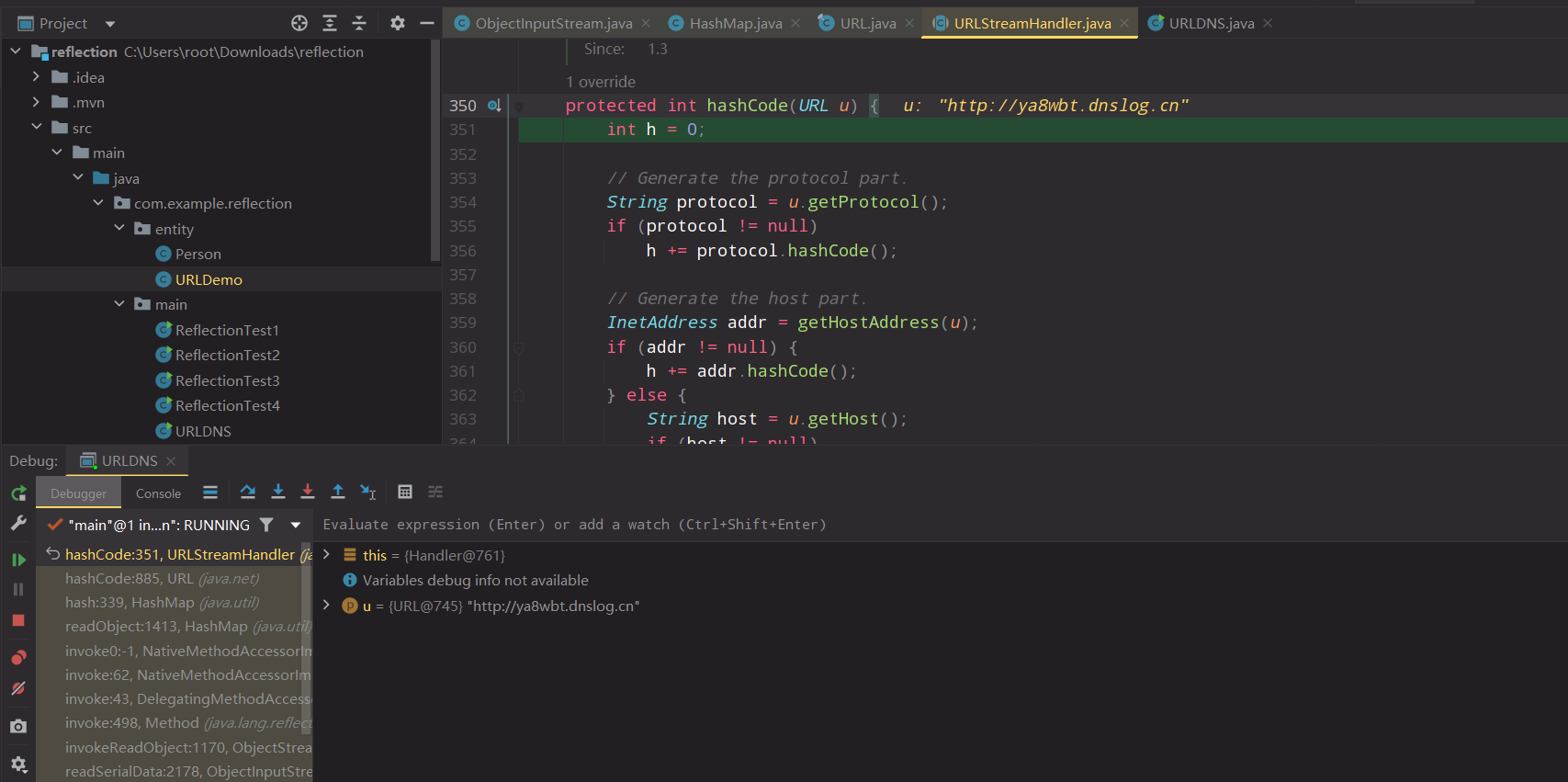Open Evaluate Expression calculator icon

405,493
